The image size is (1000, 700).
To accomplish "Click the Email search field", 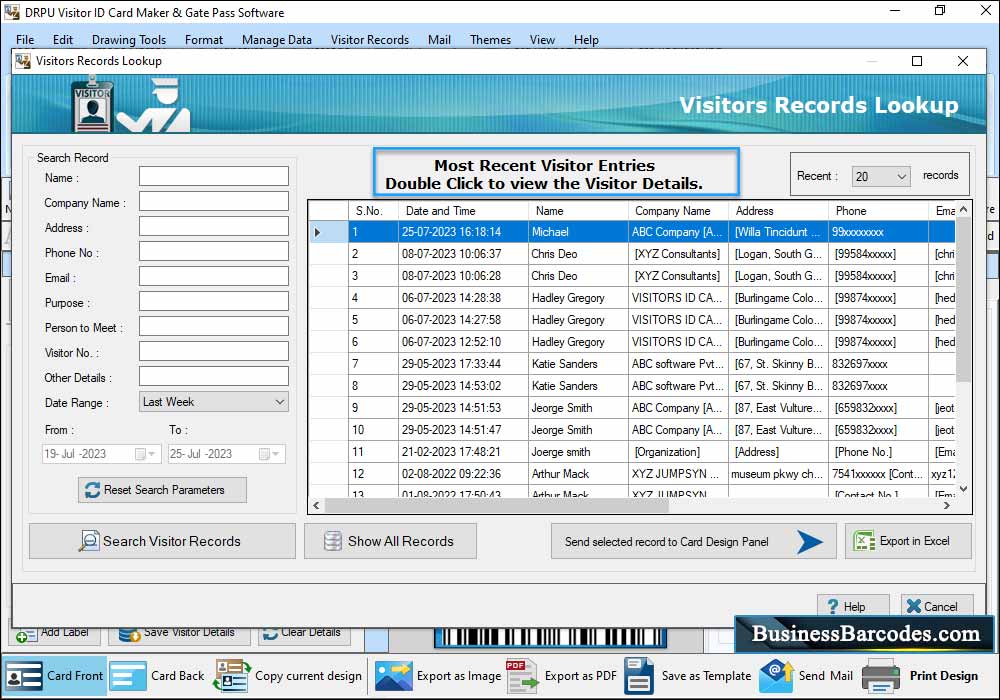I will pyautogui.click(x=214, y=276).
